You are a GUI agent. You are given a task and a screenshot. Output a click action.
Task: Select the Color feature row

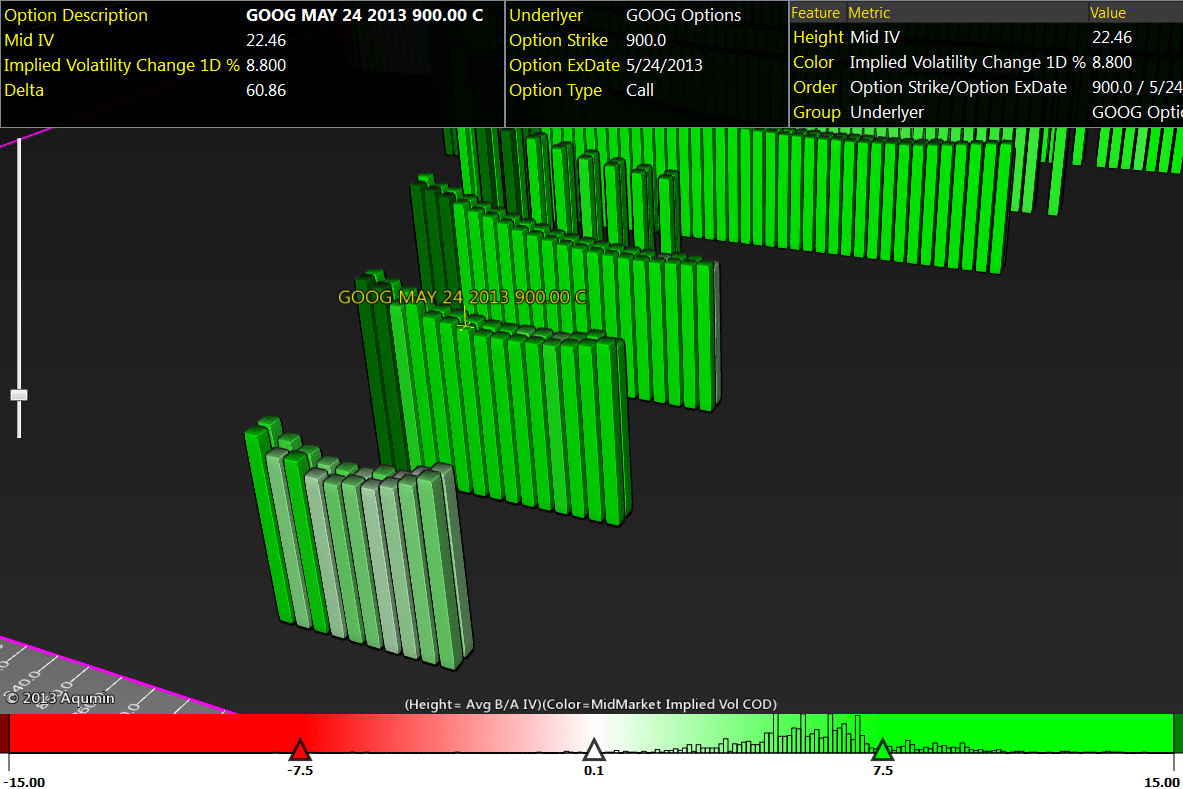click(813, 62)
